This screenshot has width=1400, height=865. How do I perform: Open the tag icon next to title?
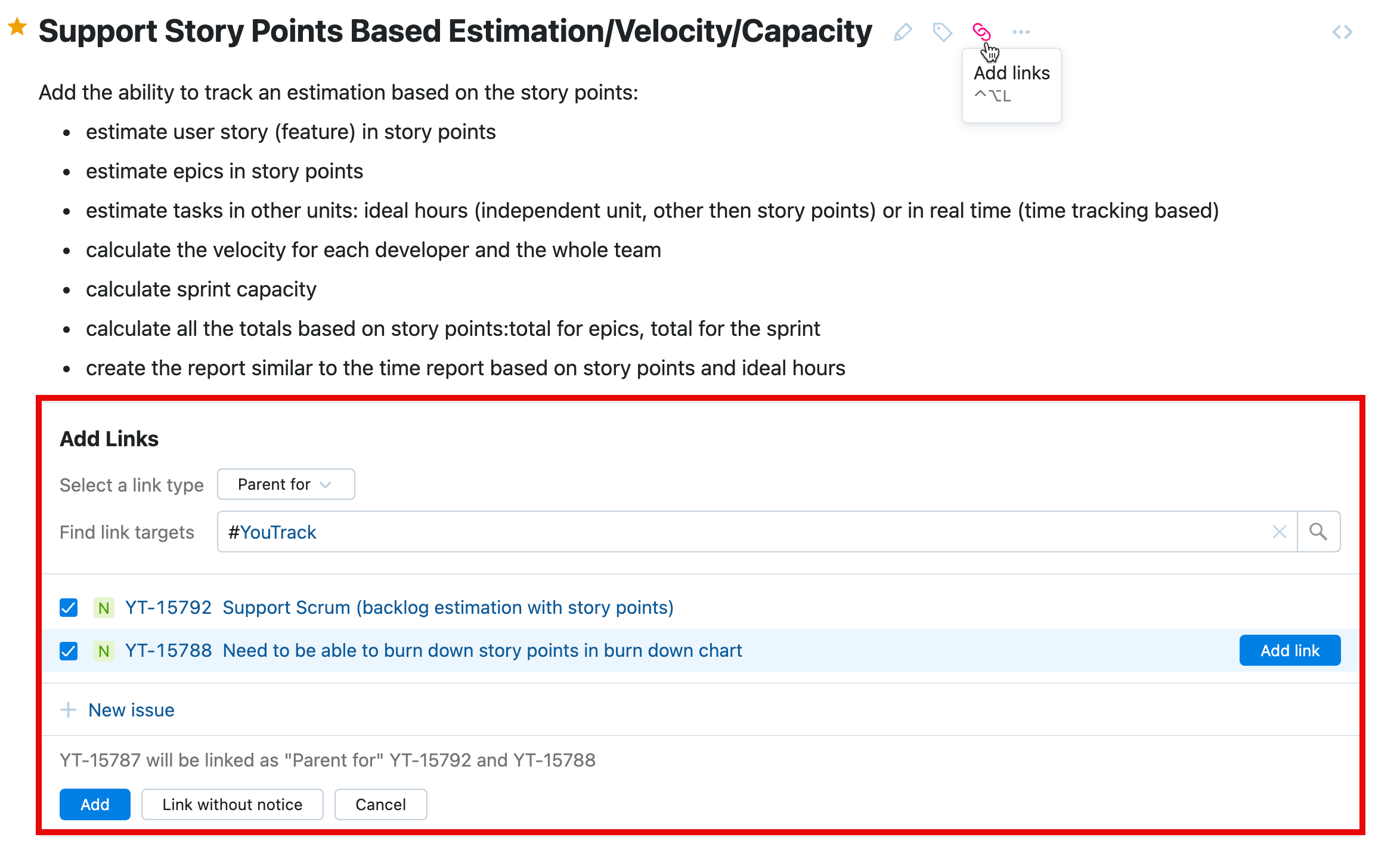coord(942,32)
